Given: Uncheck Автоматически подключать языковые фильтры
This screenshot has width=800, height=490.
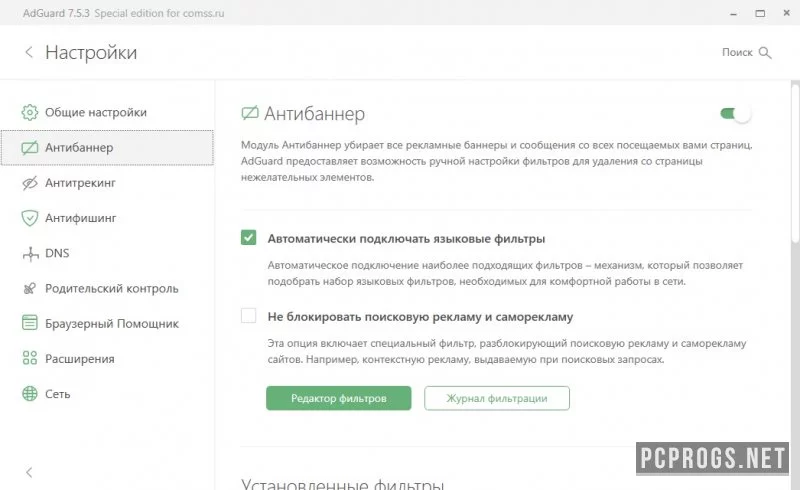Looking at the screenshot, I should click(x=248, y=237).
